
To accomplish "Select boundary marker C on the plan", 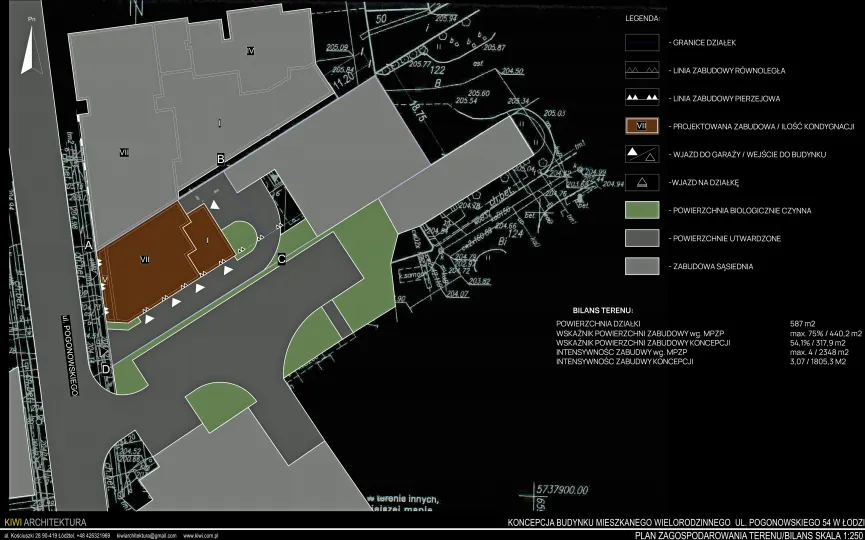I will (282, 259).
